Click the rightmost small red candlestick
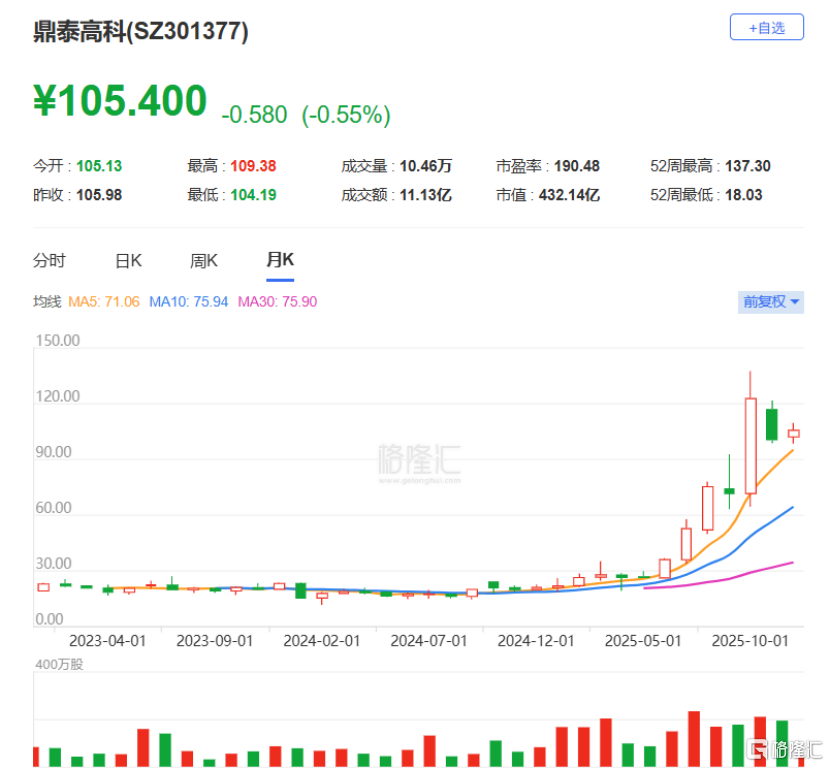 794,433
